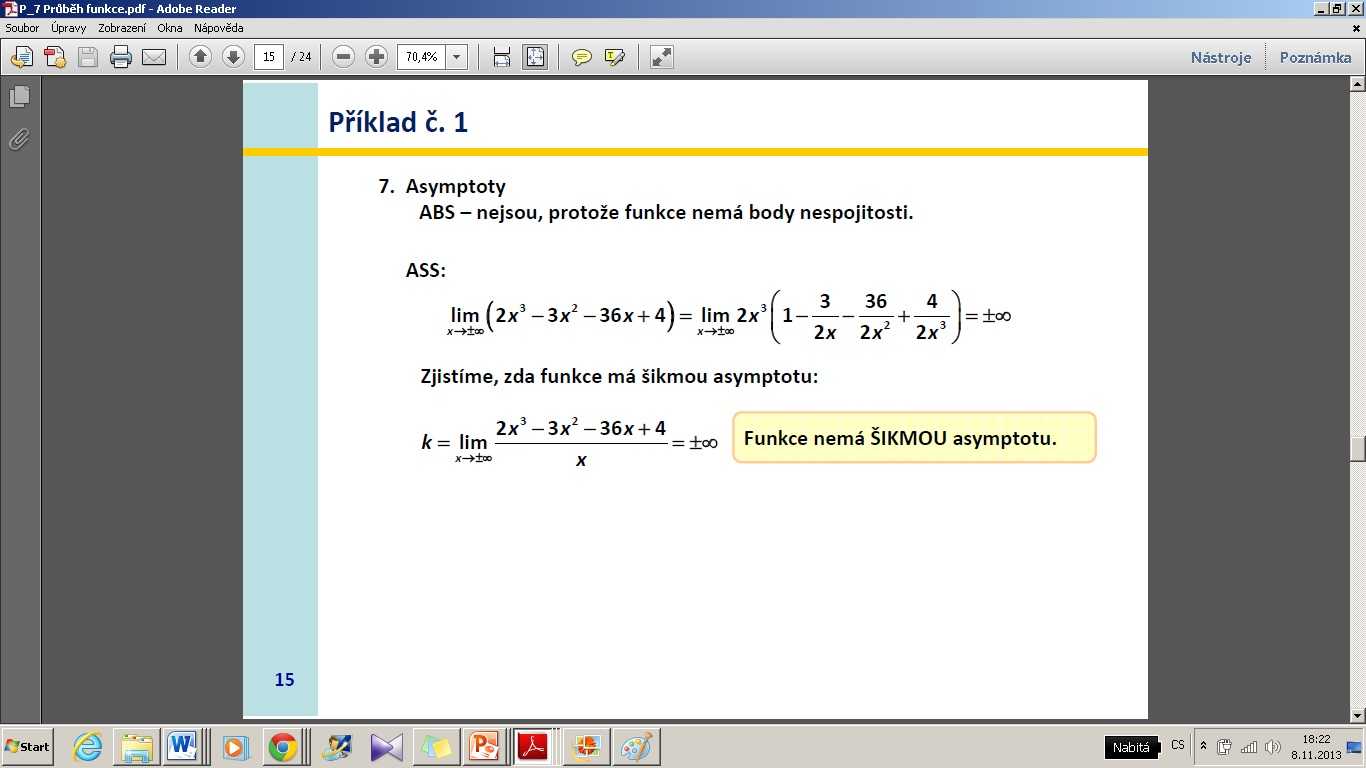Viewport: 1366px width, 768px height.
Task: Click the page number input field
Action: pyautogui.click(x=269, y=57)
